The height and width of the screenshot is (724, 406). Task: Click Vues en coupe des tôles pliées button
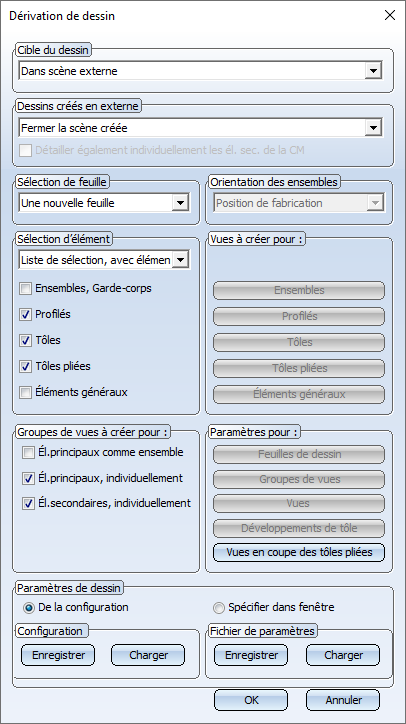[299, 553]
